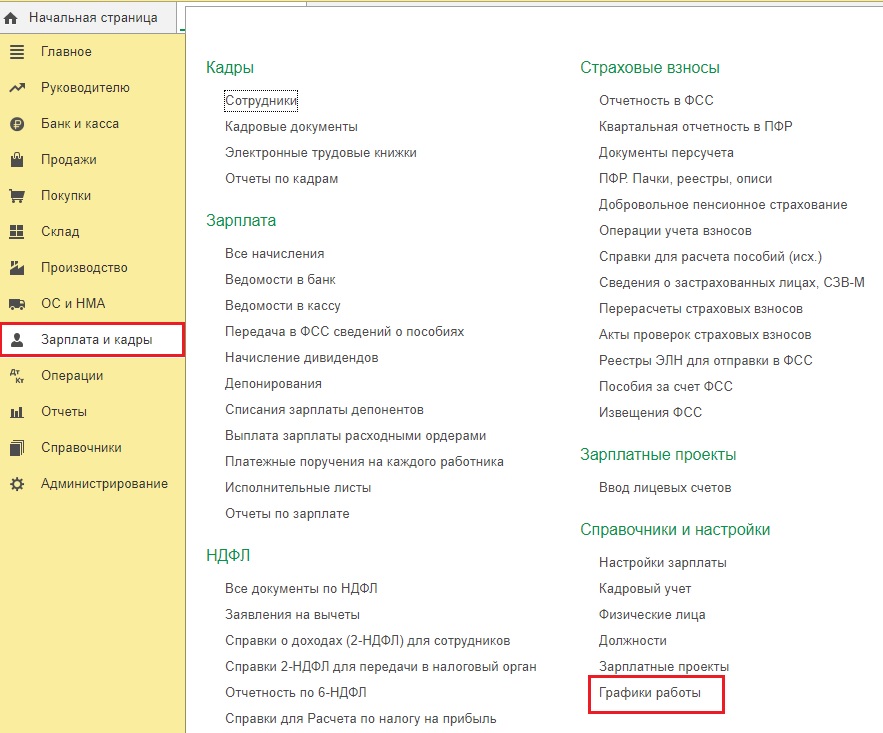Open Кадровый учет settings
Screen dimensions: 883x733
[x=645, y=589]
